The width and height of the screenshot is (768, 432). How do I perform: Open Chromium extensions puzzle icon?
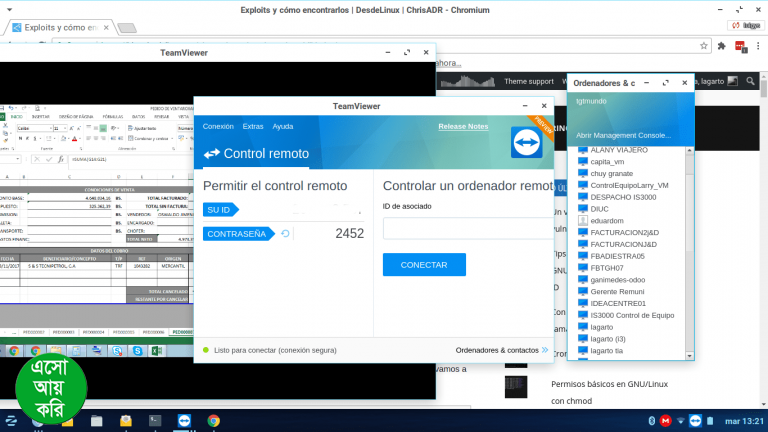coord(721,45)
